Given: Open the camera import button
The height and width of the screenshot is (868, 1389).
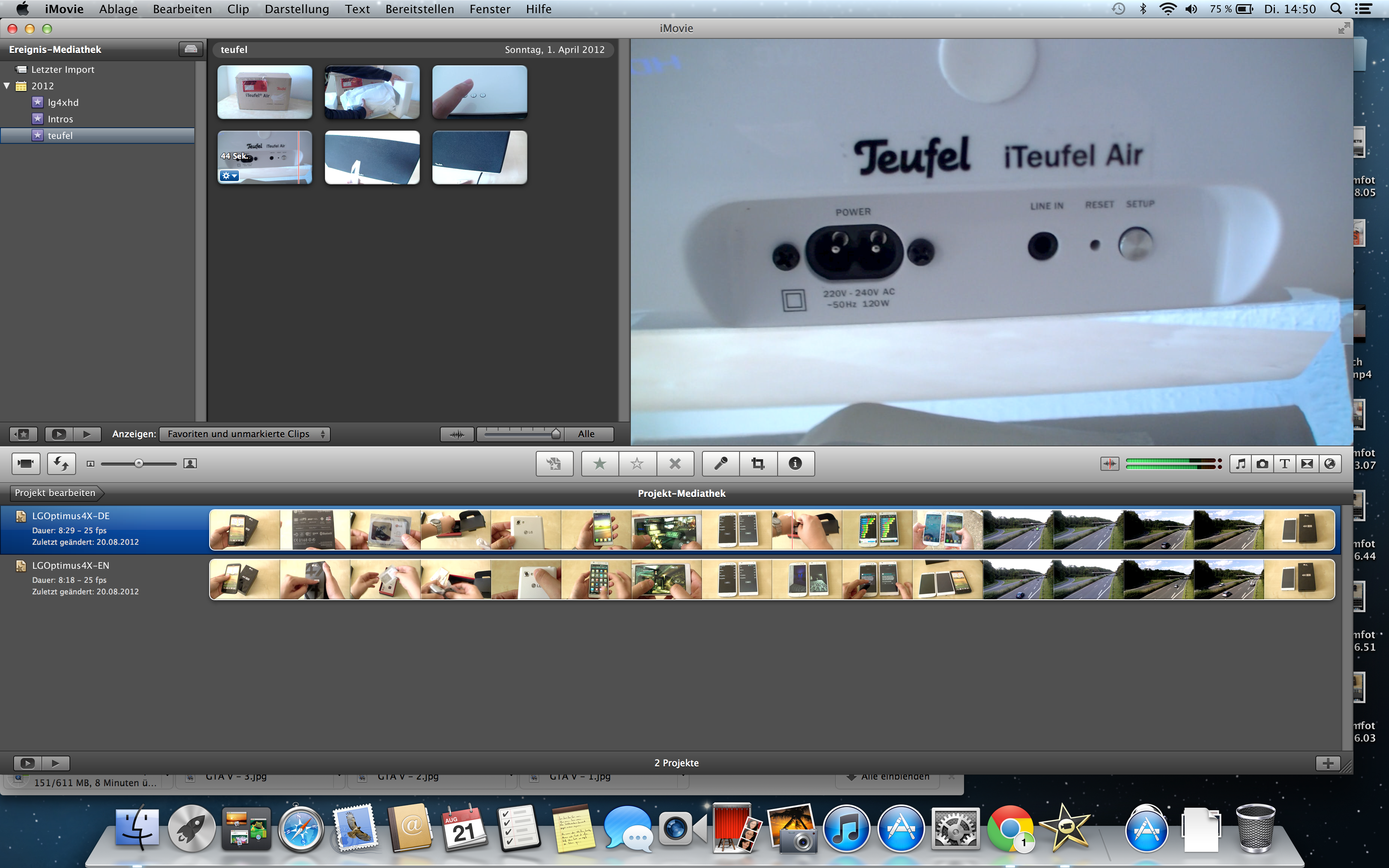Looking at the screenshot, I should 26,463.
